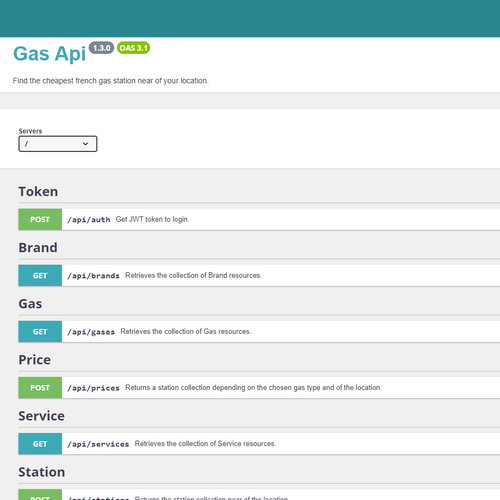Click the Servers dropdown chevron arrow
The width and height of the screenshot is (500, 500).
(85, 144)
